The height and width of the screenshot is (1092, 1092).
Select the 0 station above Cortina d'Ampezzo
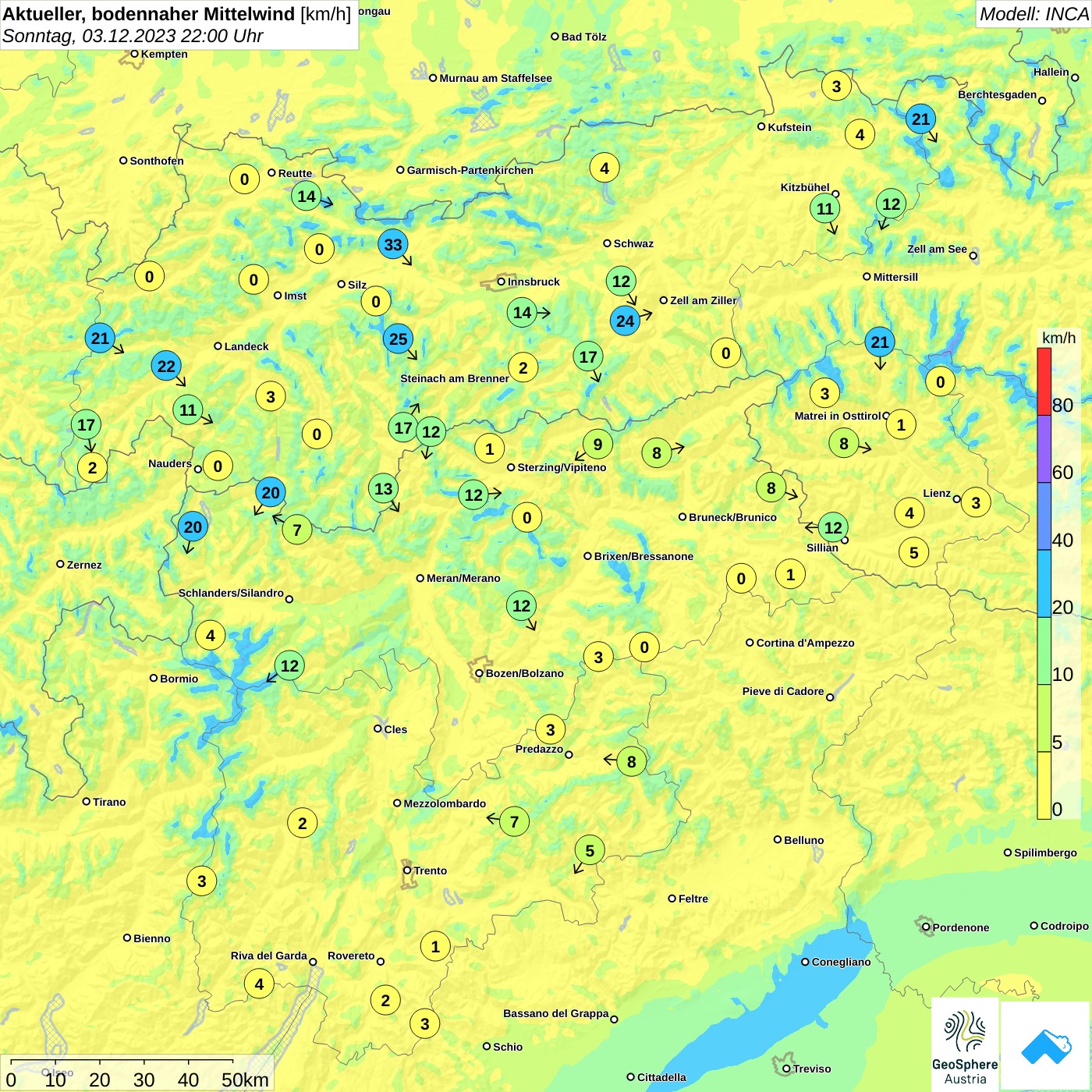point(741,579)
